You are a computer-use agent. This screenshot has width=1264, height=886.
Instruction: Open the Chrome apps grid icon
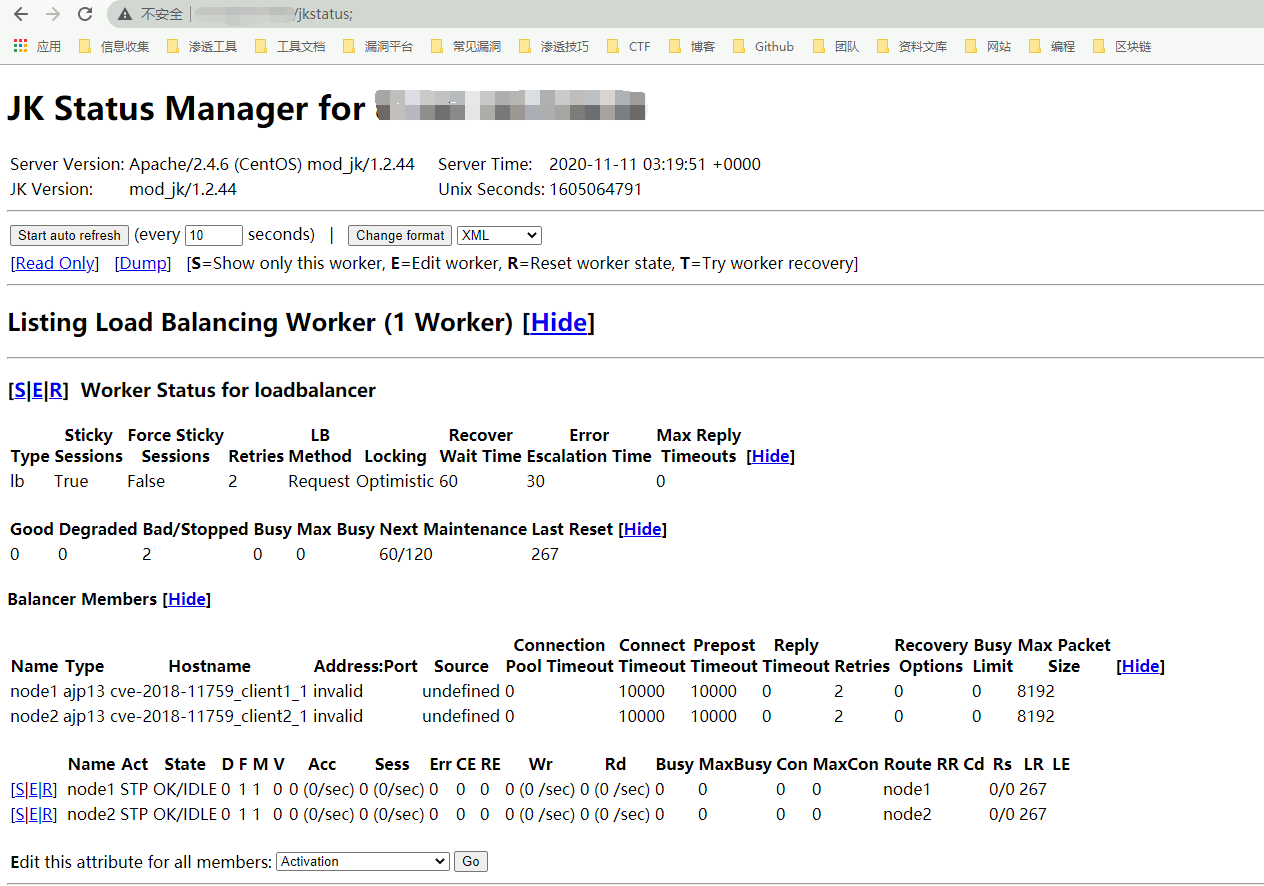[20, 46]
